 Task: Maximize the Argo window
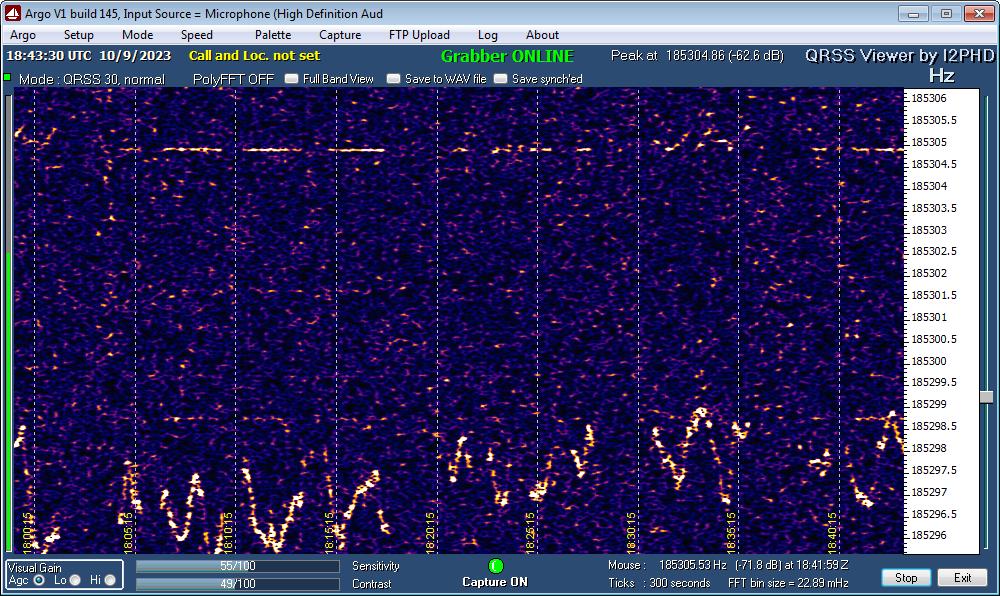pyautogui.click(x=946, y=13)
